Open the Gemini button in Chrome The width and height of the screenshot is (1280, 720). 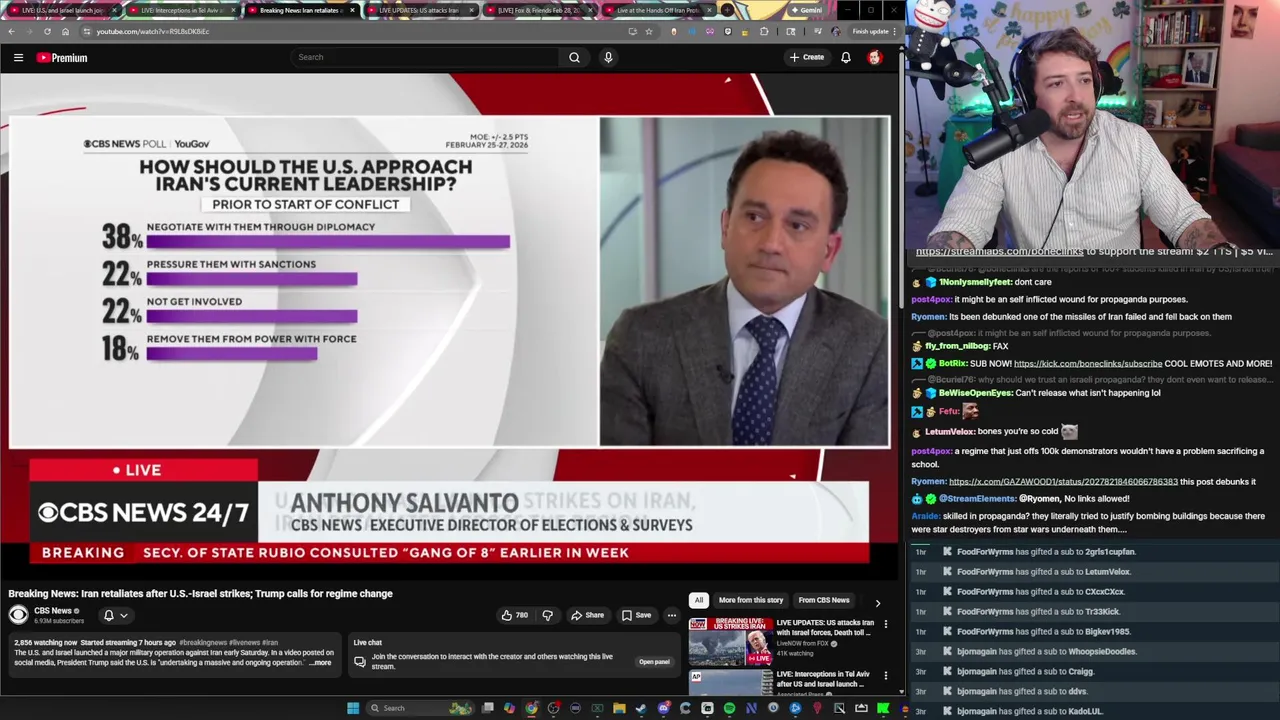(806, 10)
